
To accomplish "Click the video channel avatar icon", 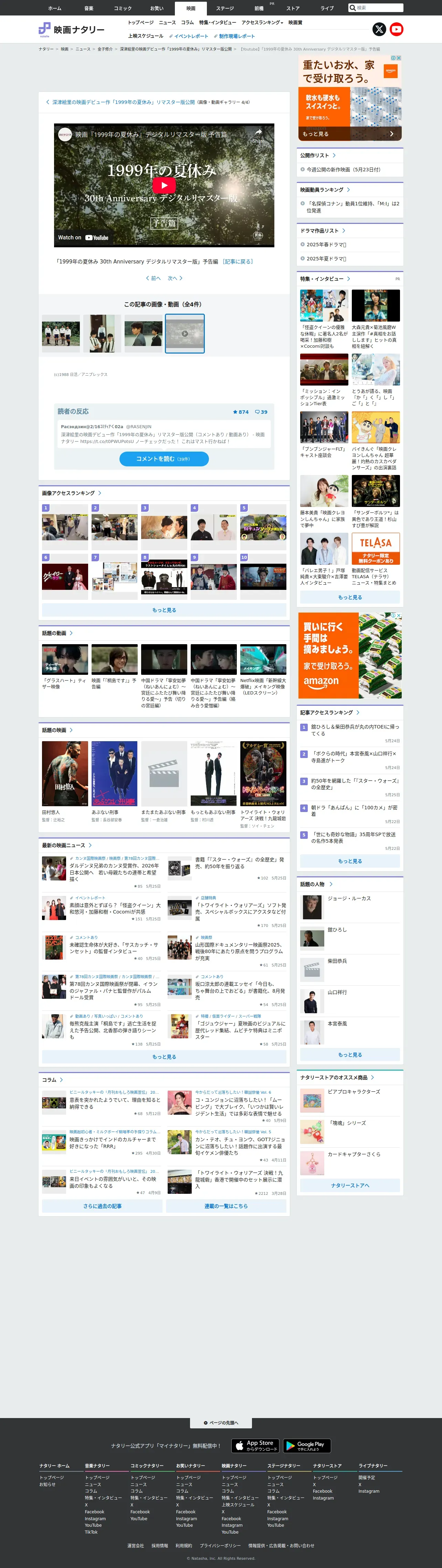I will (x=64, y=134).
